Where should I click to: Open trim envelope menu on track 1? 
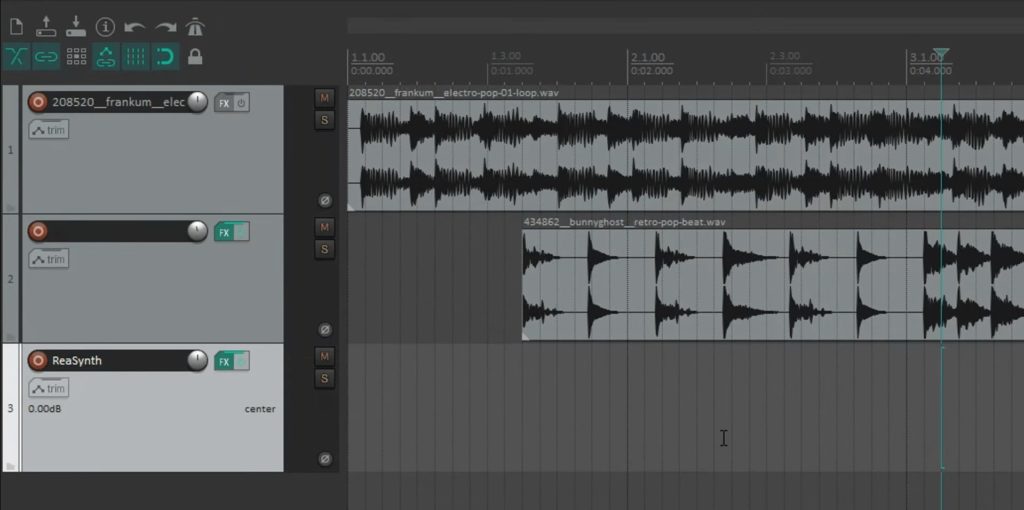click(49, 130)
